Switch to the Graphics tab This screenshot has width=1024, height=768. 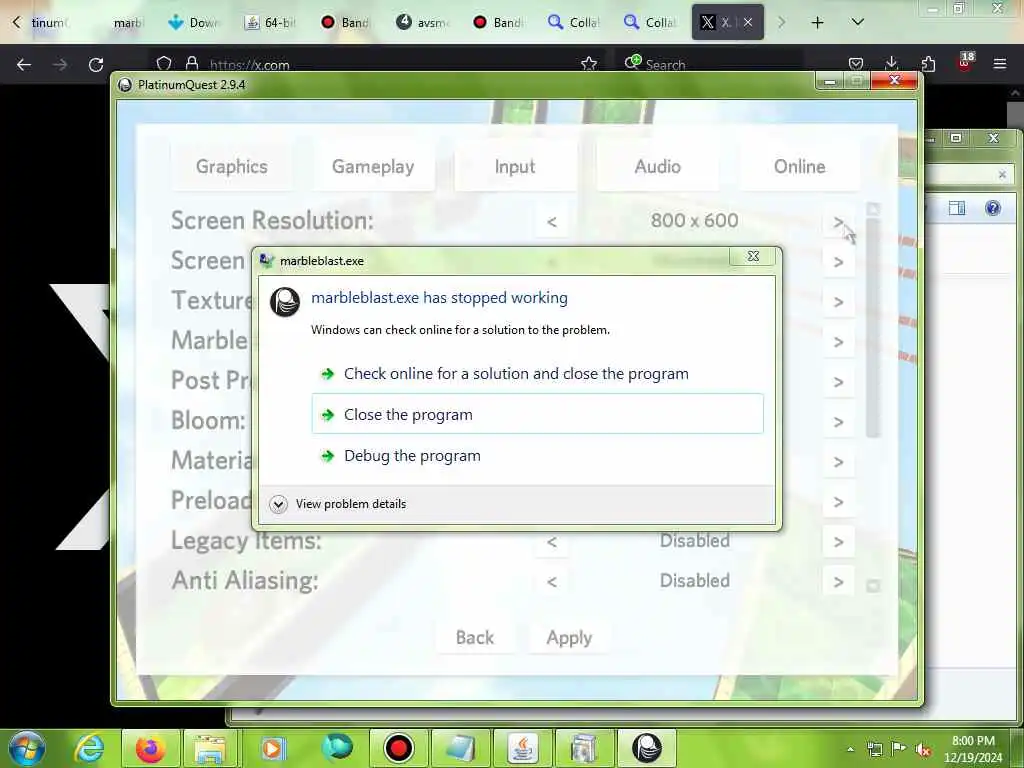(x=231, y=167)
